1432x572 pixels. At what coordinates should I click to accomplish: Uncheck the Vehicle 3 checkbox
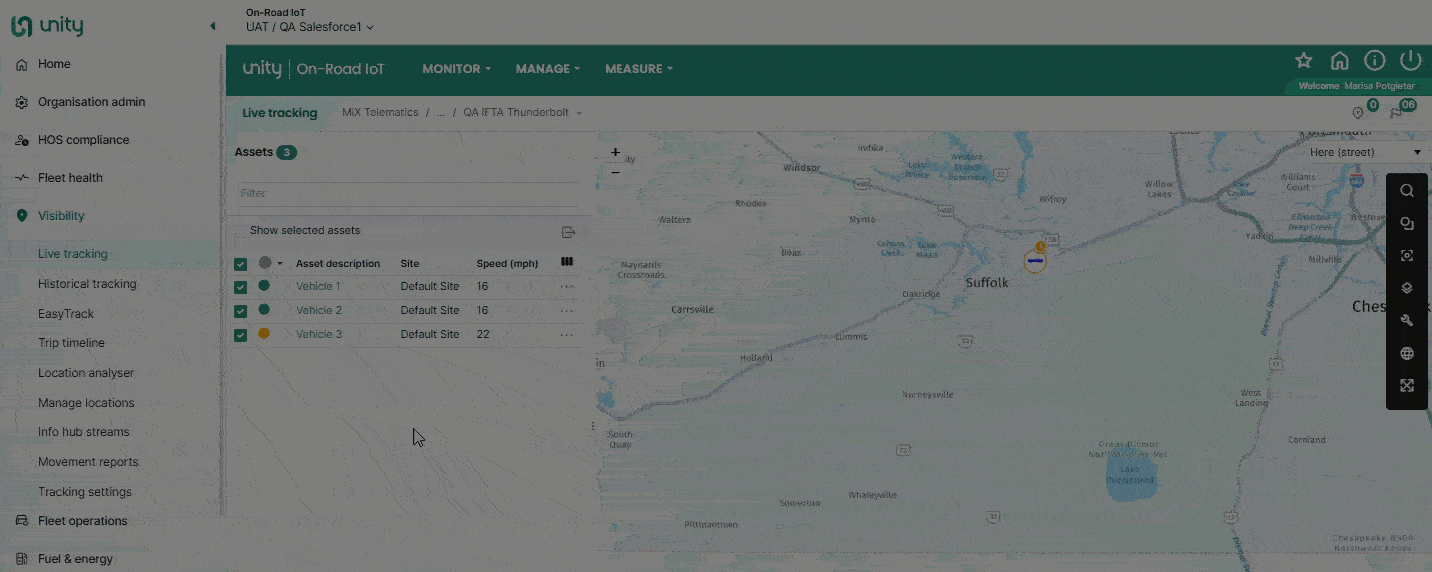pyautogui.click(x=240, y=335)
